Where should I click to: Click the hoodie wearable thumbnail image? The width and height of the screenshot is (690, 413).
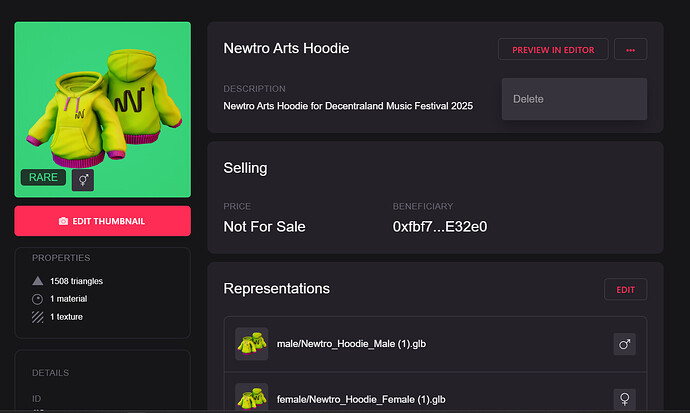point(102,100)
